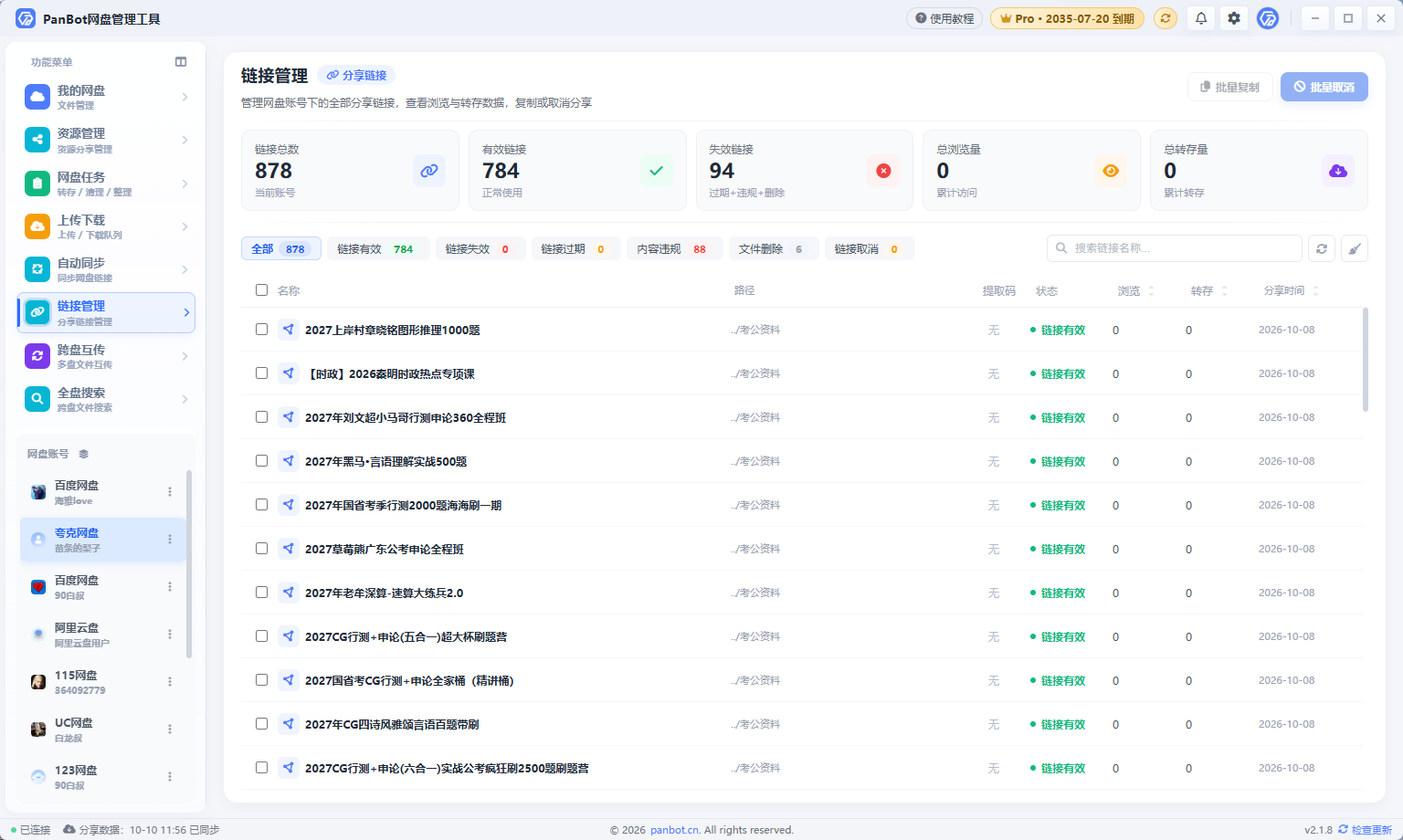Click the 网盘账号 layers icon
The height and width of the screenshot is (840, 1403).
(84, 454)
